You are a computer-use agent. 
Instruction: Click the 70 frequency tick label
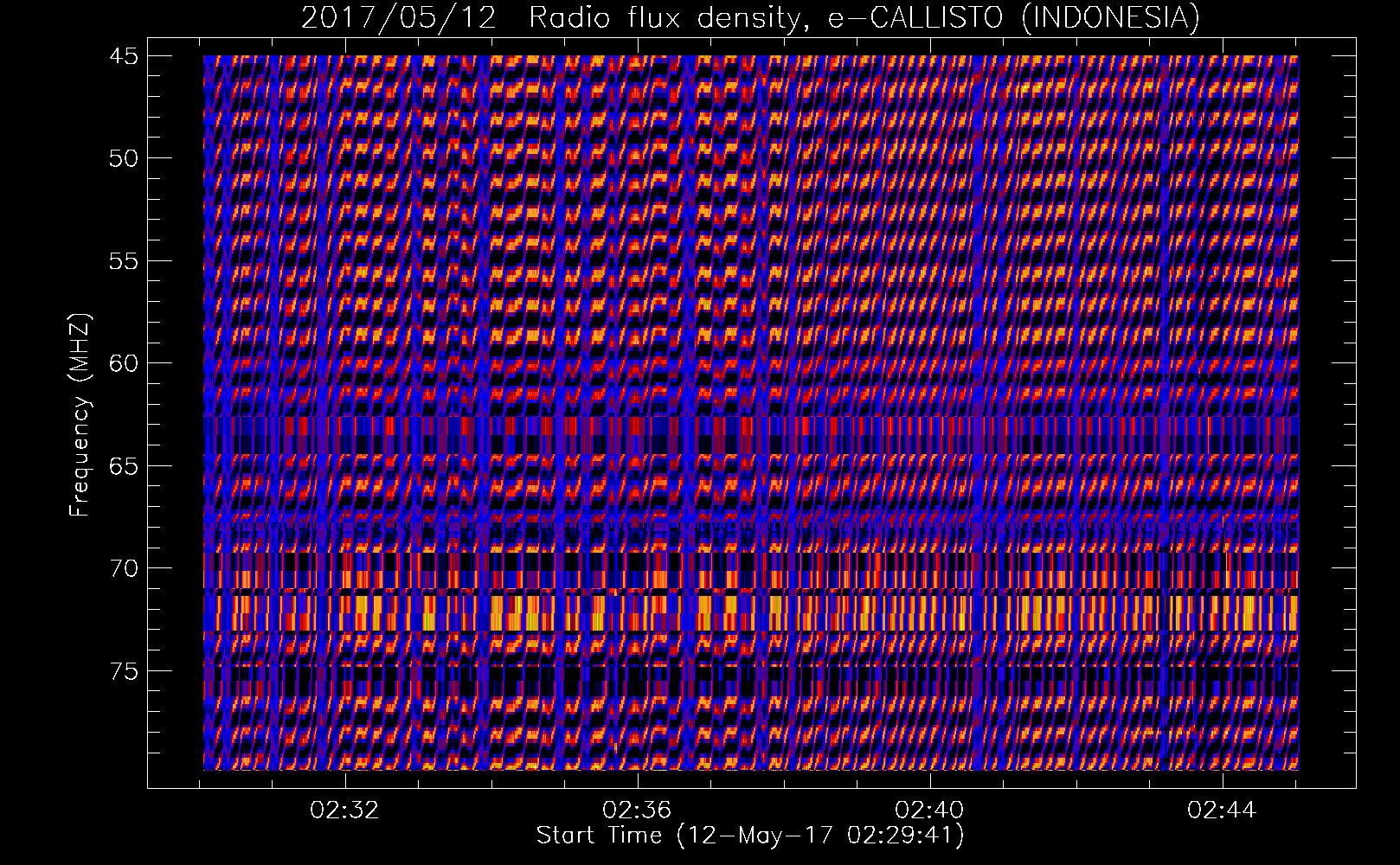pyautogui.click(x=124, y=568)
